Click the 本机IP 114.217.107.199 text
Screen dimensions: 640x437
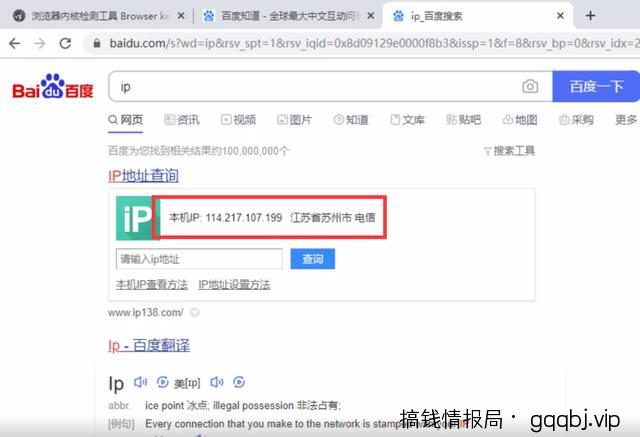click(x=225, y=217)
